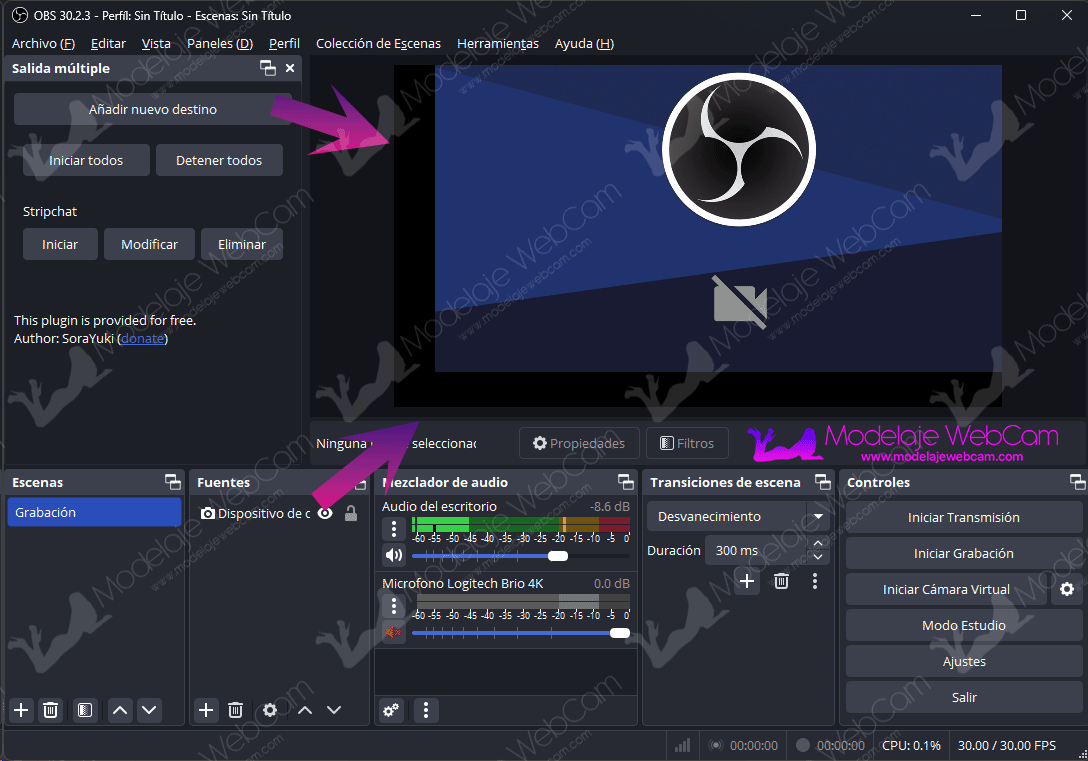
Task: Start the Stripchat output with Iniciar
Action: tap(60, 244)
